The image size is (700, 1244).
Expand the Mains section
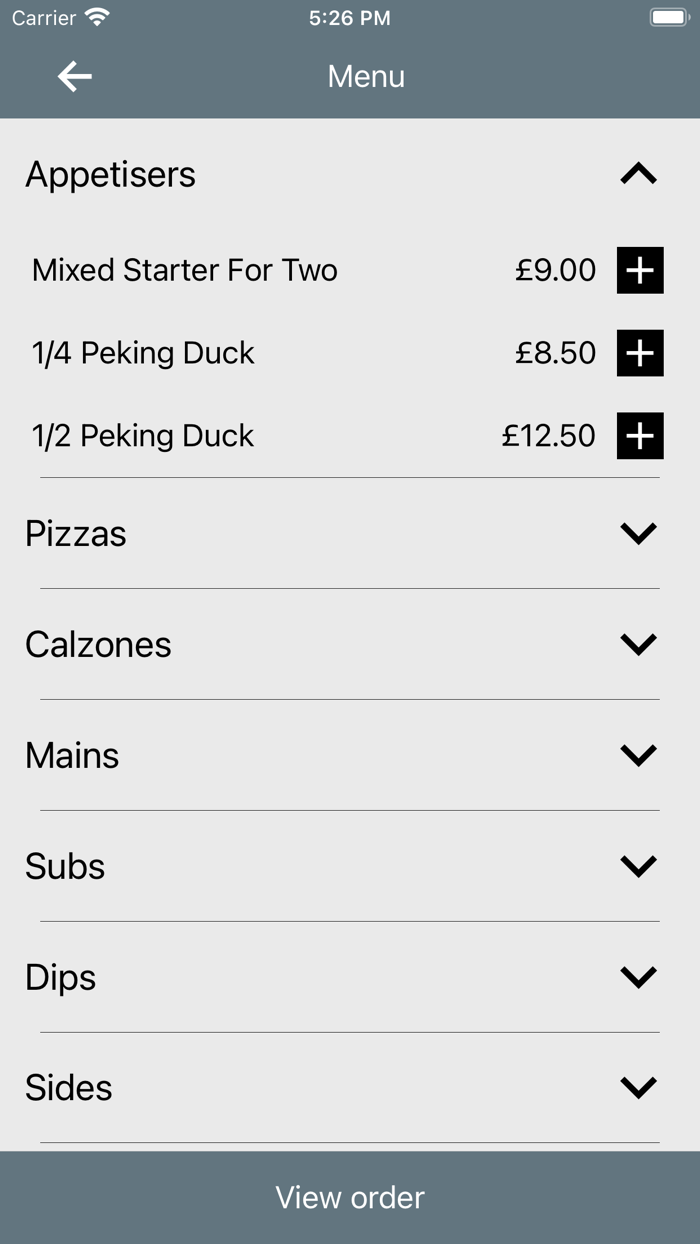click(x=638, y=755)
